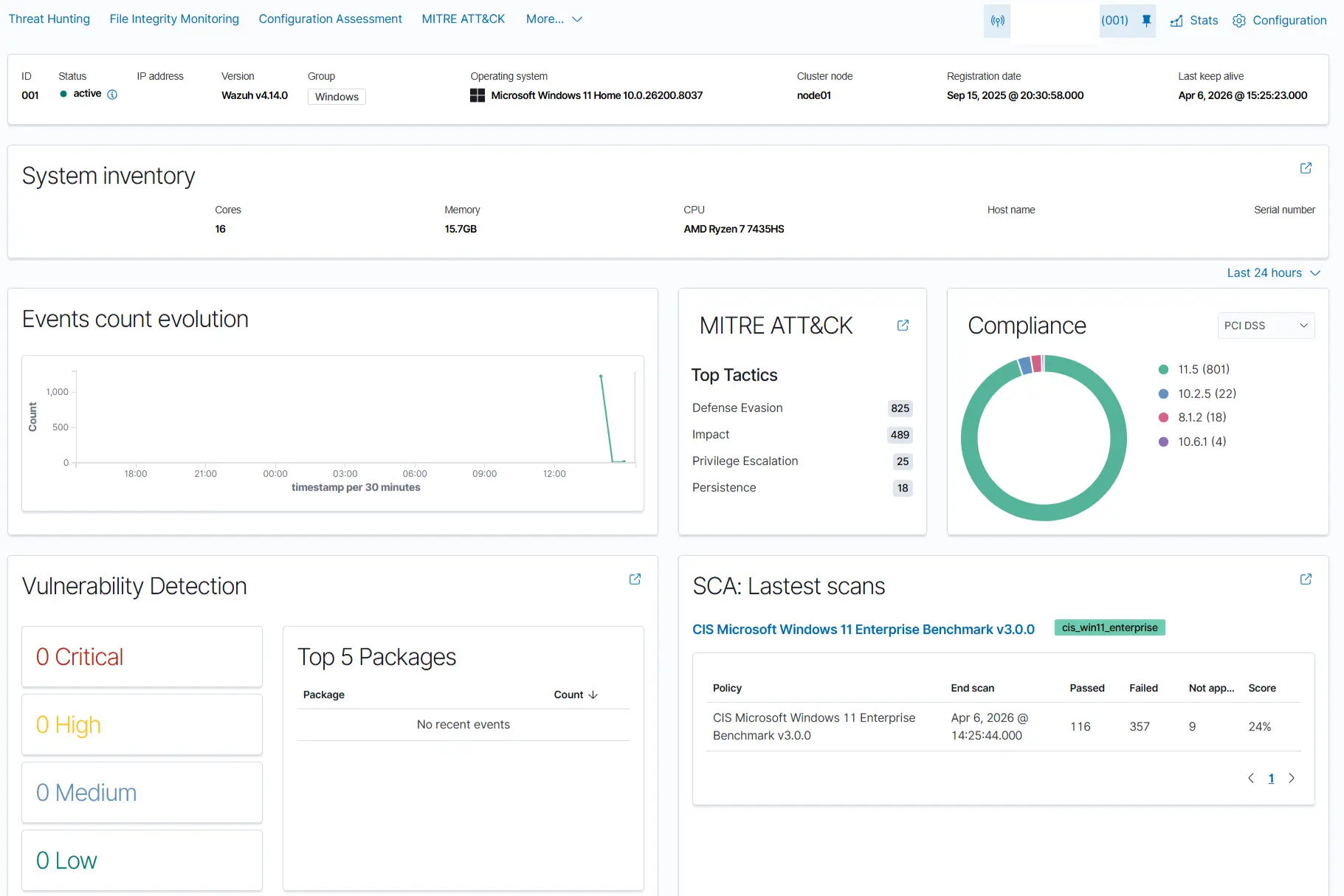Open the File Integrity Monitoring section
Viewport: 1344px width, 896px height.
pyautogui.click(x=173, y=18)
